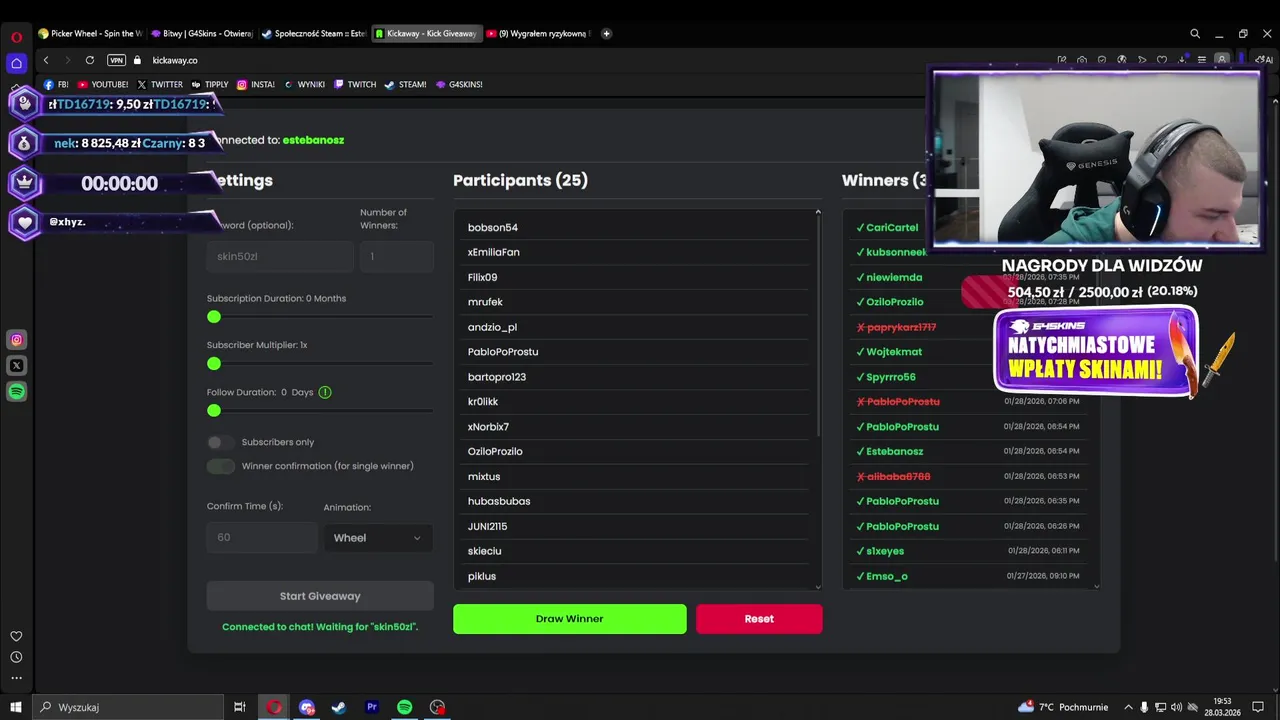Switch to Bitwy G4Skins tab
Screen dimensions: 1280x720
coord(201,33)
